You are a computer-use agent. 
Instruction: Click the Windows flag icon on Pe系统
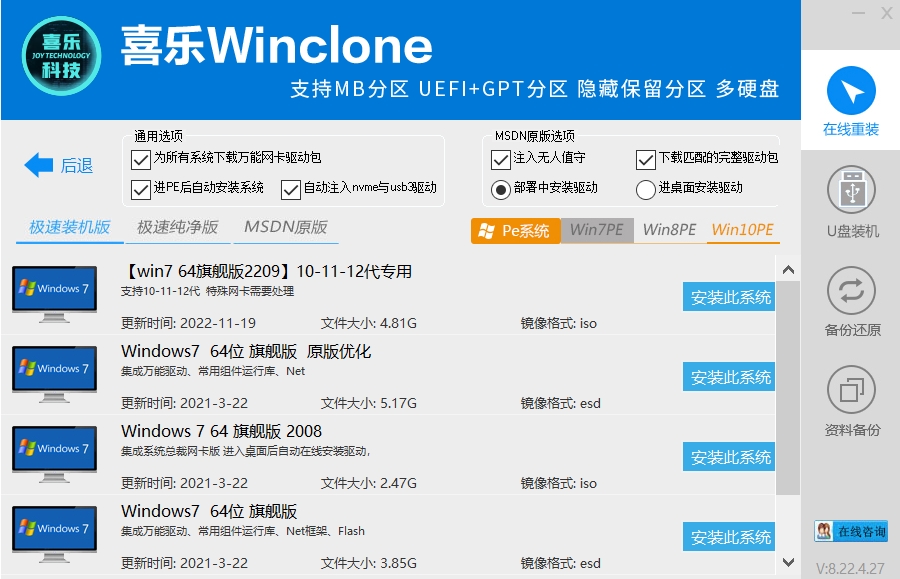coord(486,231)
